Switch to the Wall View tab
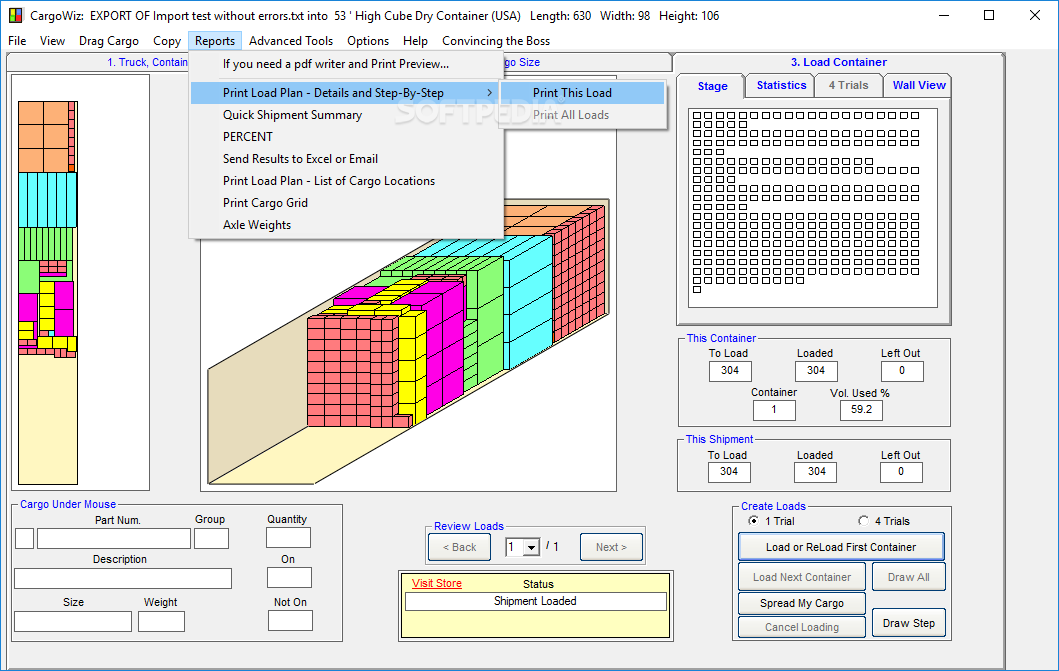Viewport: 1059px width, 671px height. 919,85
